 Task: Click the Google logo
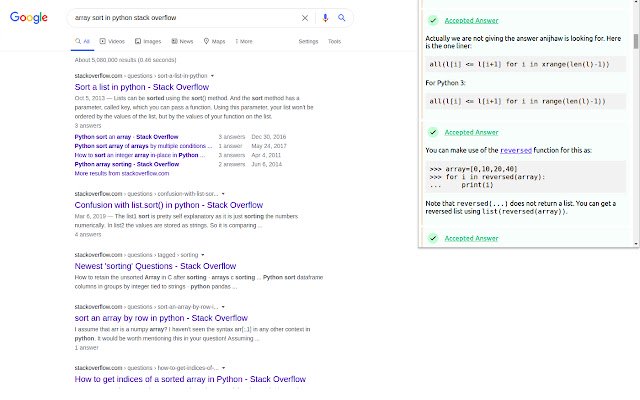(29, 18)
